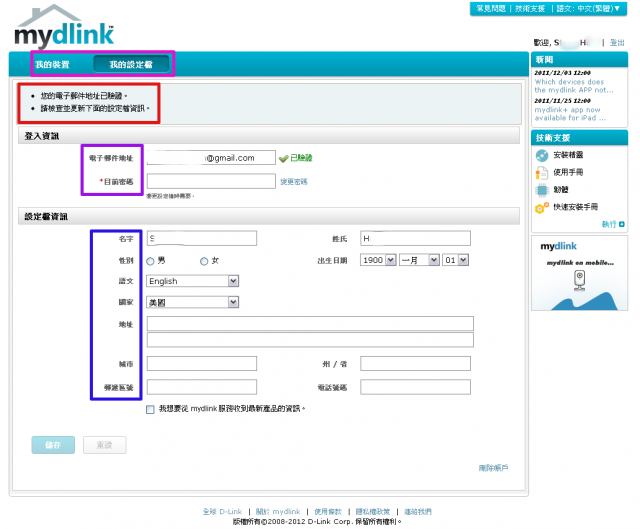Click the second address line field
Image resolution: width=640 pixels, height=529 pixels.
click(x=310, y=340)
